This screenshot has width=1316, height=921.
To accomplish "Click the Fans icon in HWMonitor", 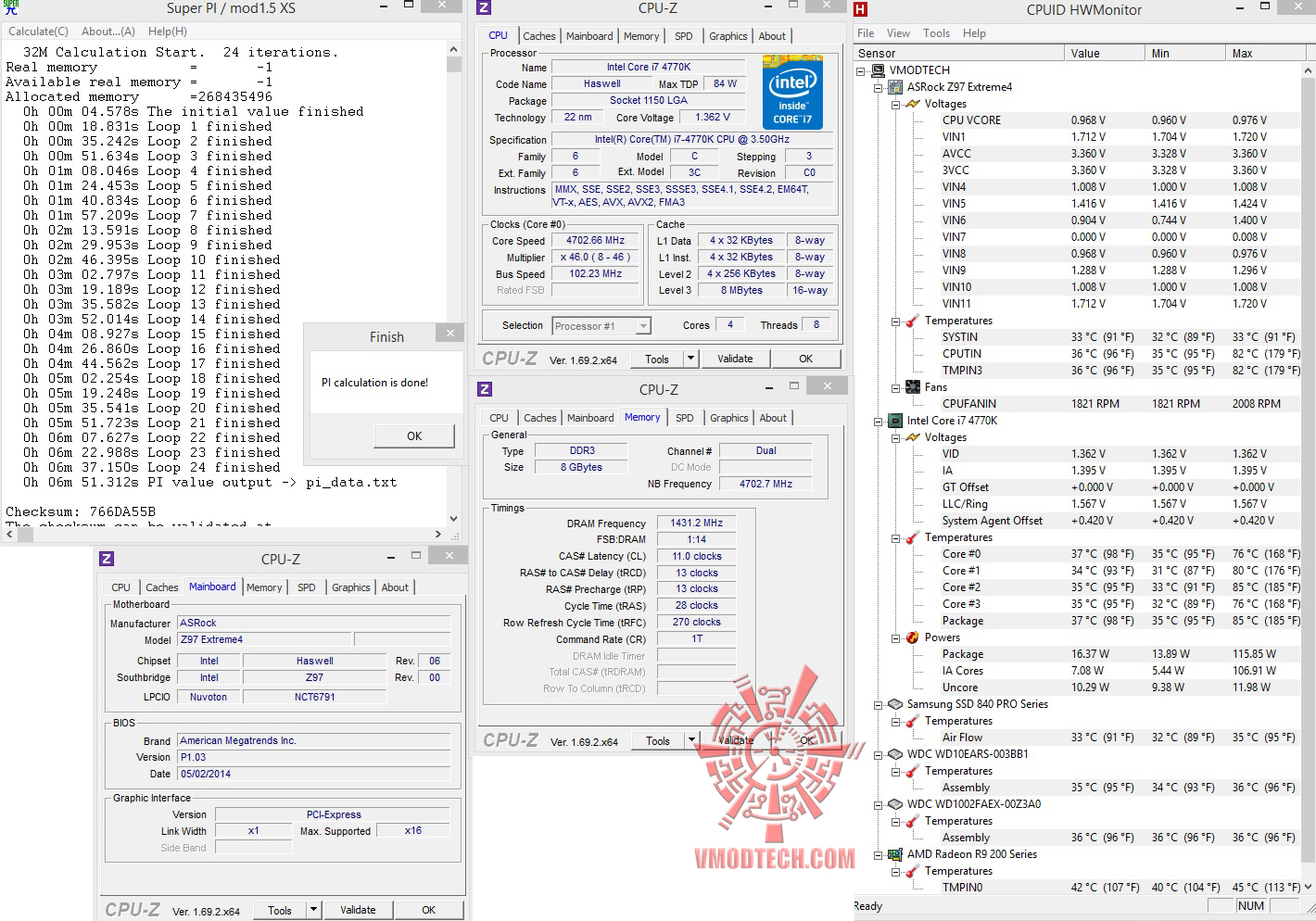I will point(913,387).
